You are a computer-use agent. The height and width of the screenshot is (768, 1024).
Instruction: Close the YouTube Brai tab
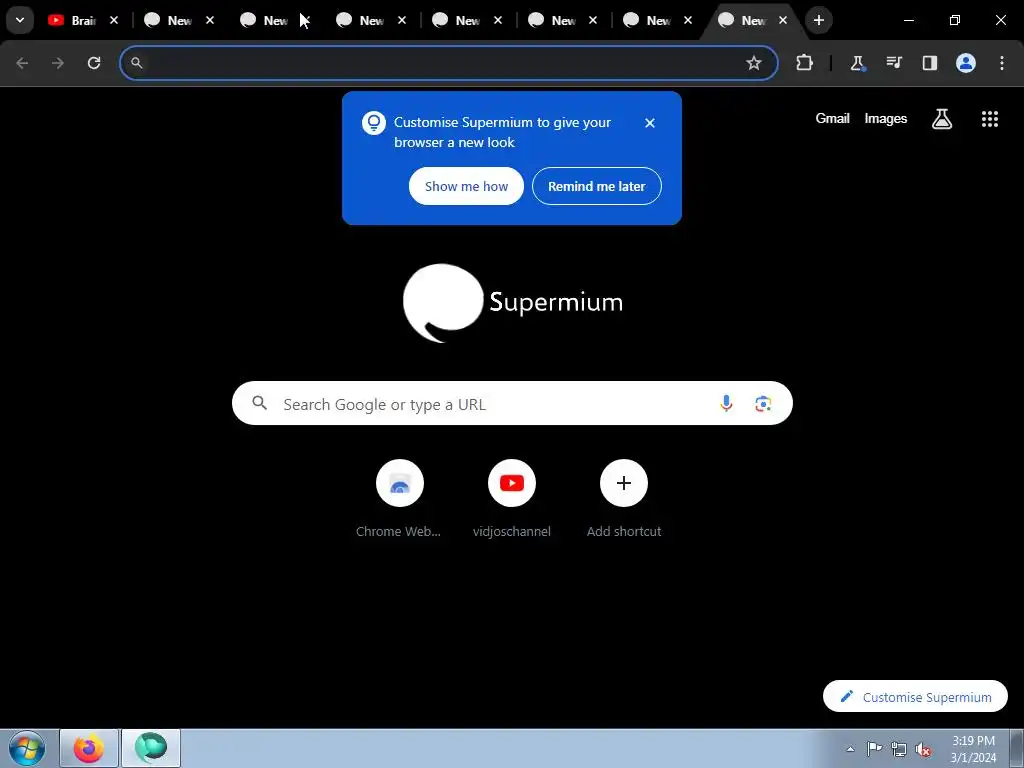(114, 20)
